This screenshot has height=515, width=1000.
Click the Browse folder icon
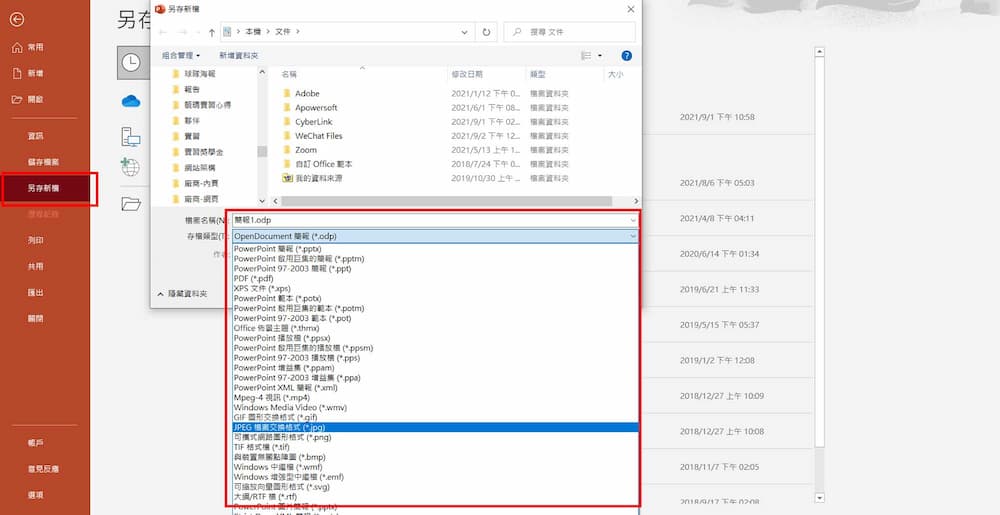[131, 204]
